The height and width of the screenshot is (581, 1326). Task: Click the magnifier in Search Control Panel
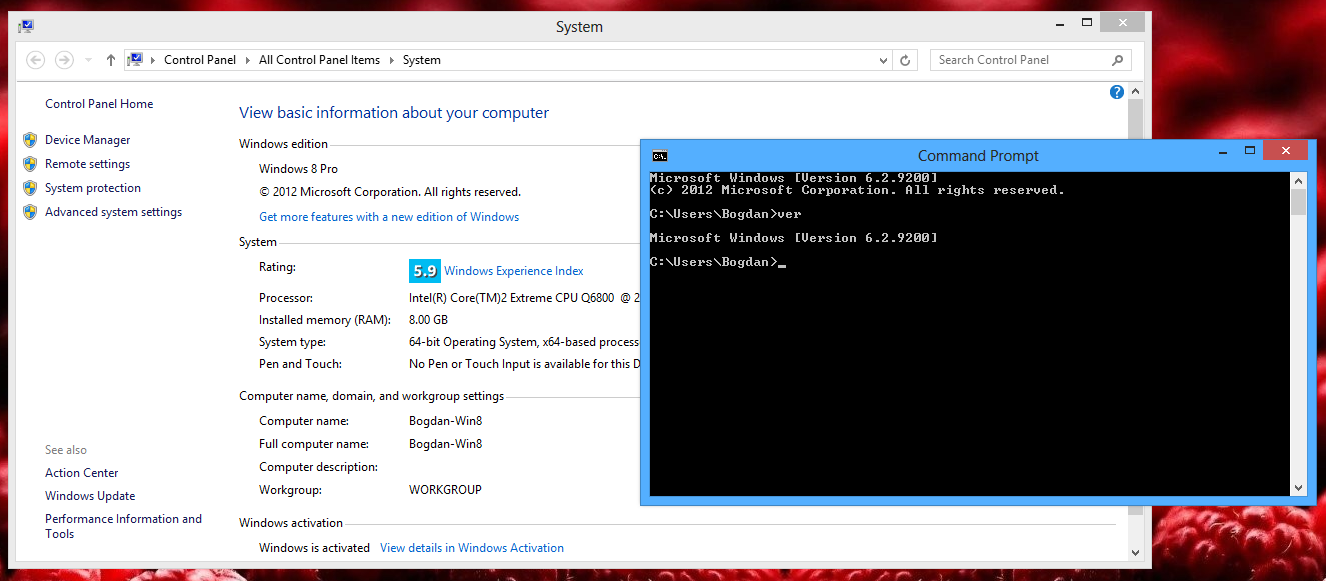pos(1118,60)
